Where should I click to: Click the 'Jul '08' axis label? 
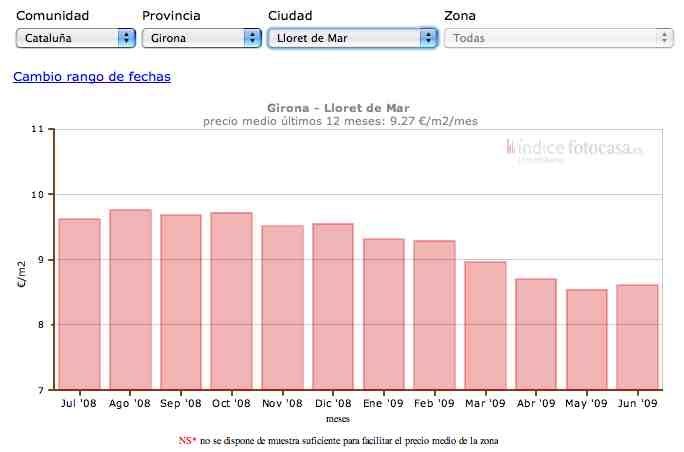coord(79,403)
